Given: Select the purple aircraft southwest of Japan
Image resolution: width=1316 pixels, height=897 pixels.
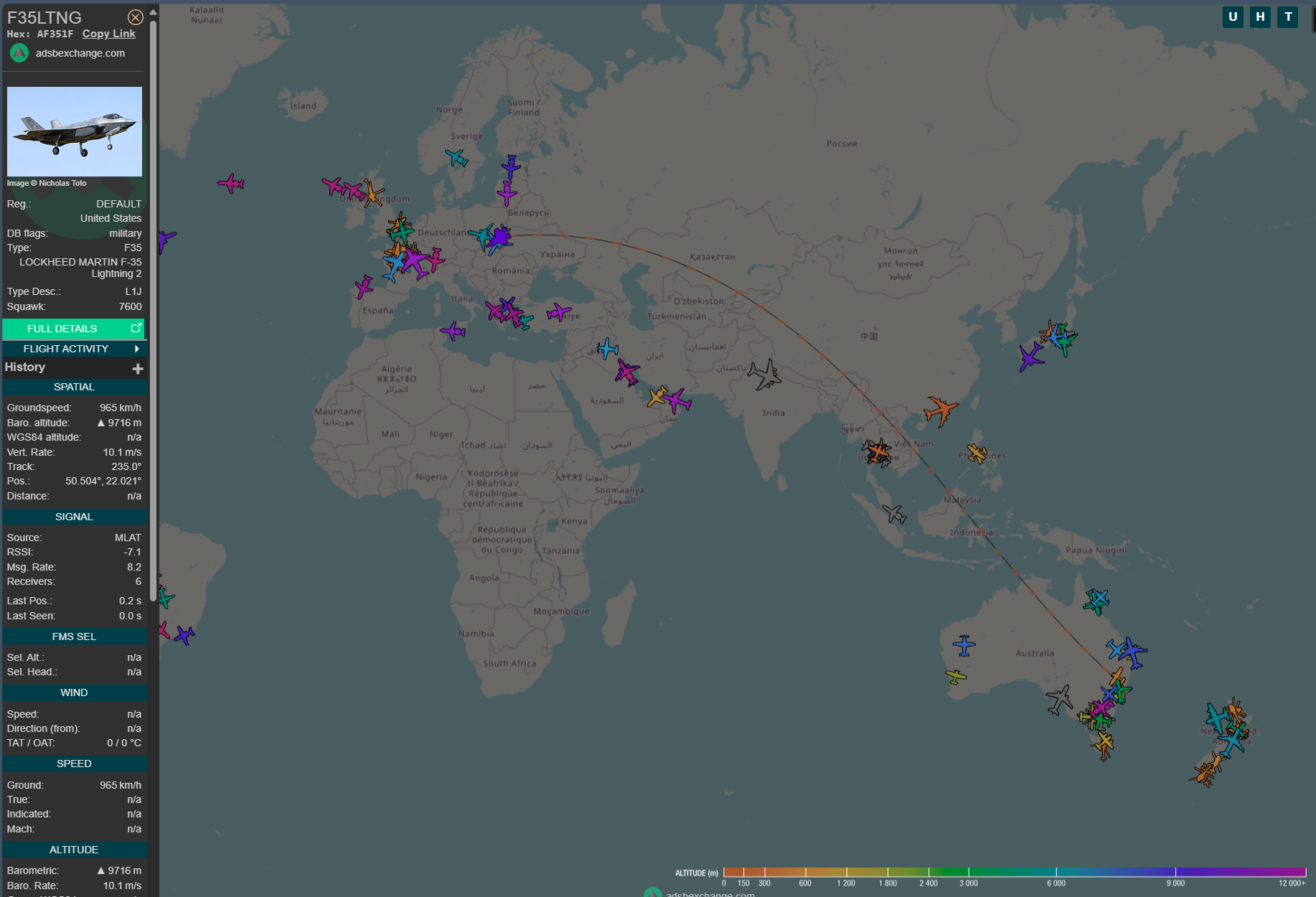Looking at the screenshot, I should tap(1031, 357).
